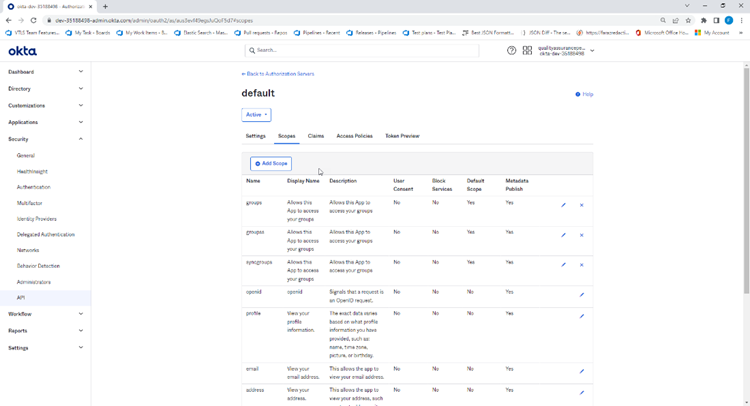Image resolution: width=750 pixels, height=406 pixels.
Task: Open Behavior Detection page
Action: tap(38, 266)
